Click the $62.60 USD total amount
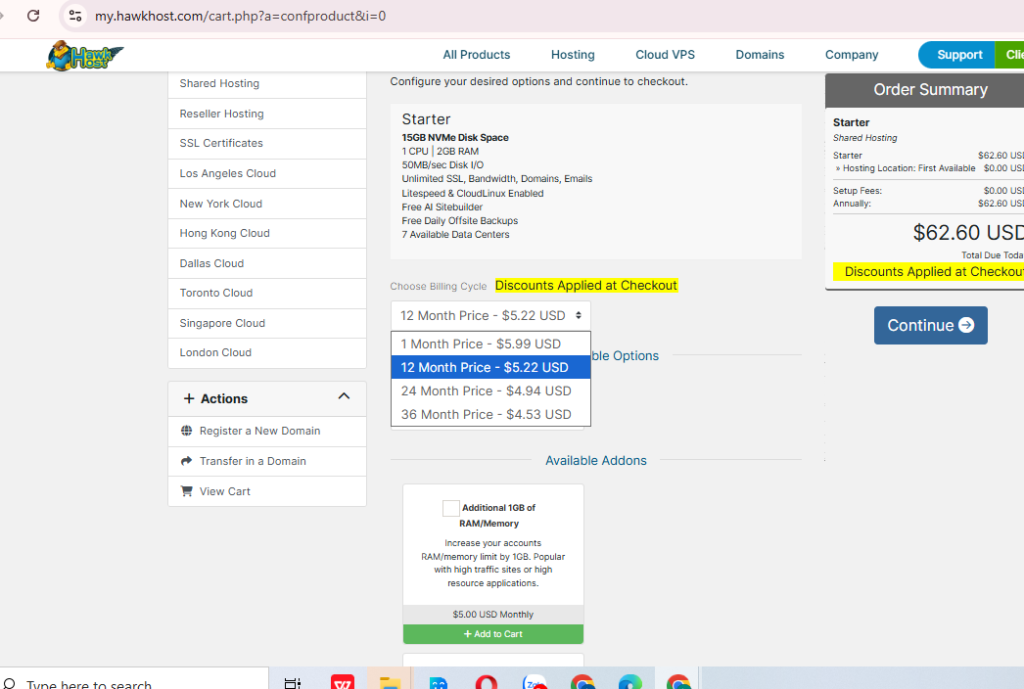1024x689 pixels. coord(968,232)
